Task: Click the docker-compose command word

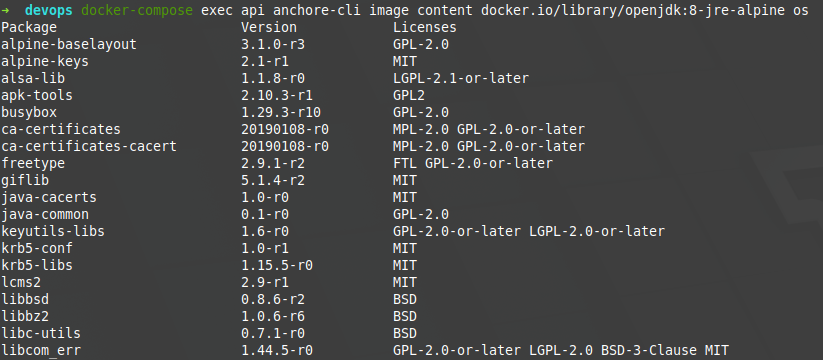Action: tap(136, 10)
